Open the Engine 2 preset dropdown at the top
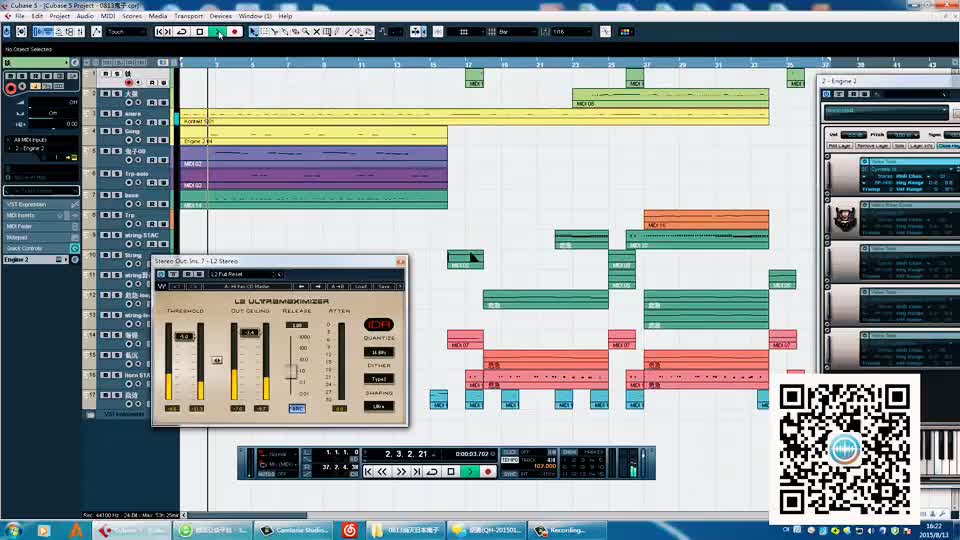The width and height of the screenshot is (960, 540). tap(885, 111)
